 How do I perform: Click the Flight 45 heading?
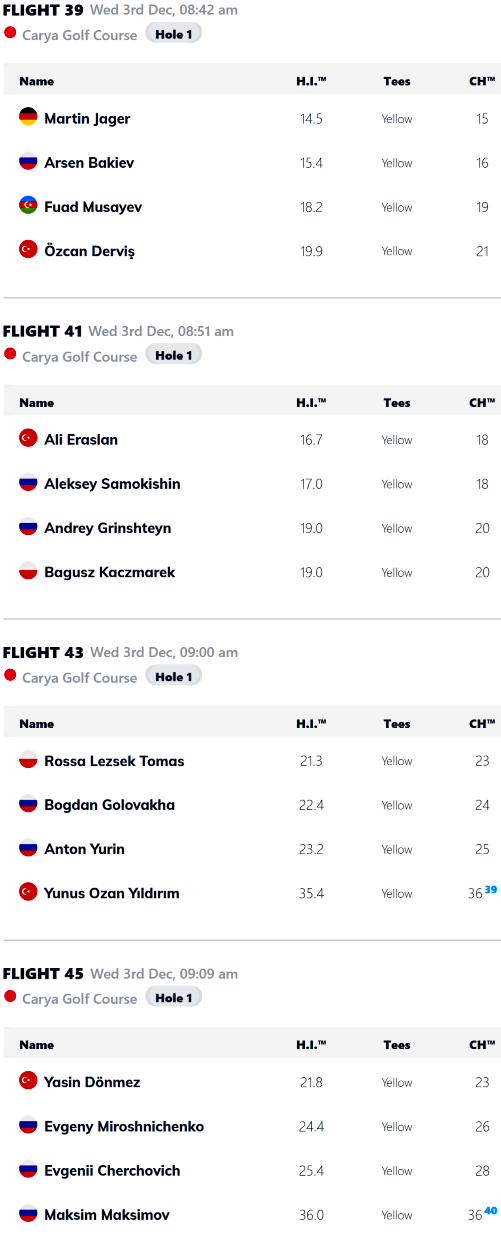click(43, 973)
